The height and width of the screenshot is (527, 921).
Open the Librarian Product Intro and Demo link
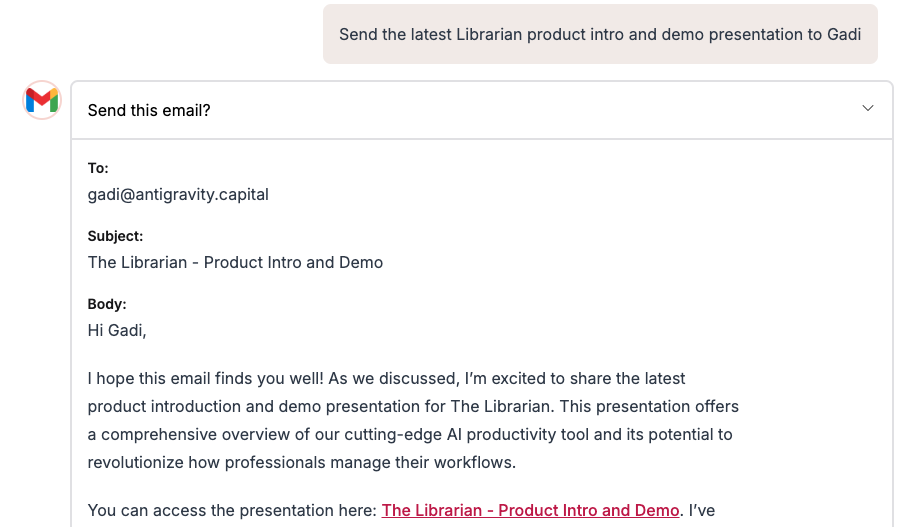pos(530,510)
